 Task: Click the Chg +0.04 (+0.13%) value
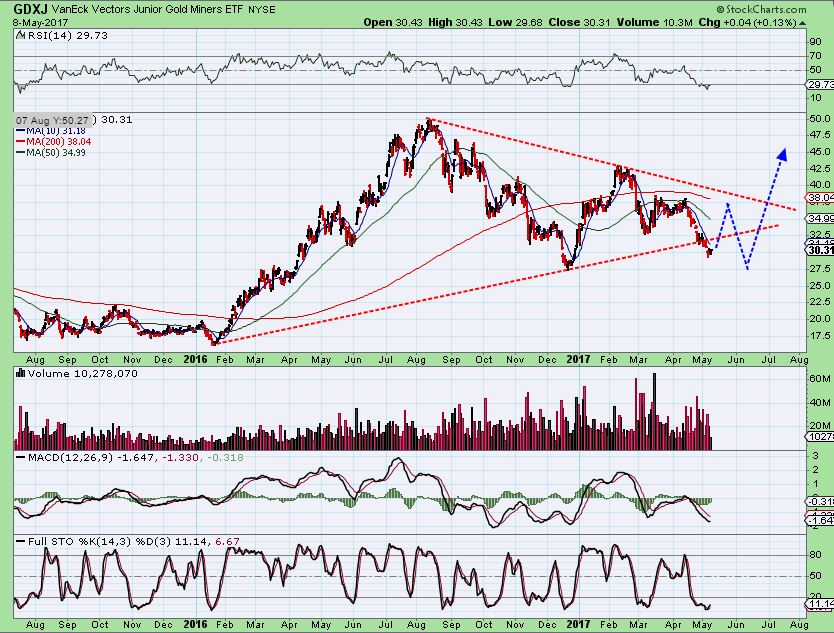point(747,22)
